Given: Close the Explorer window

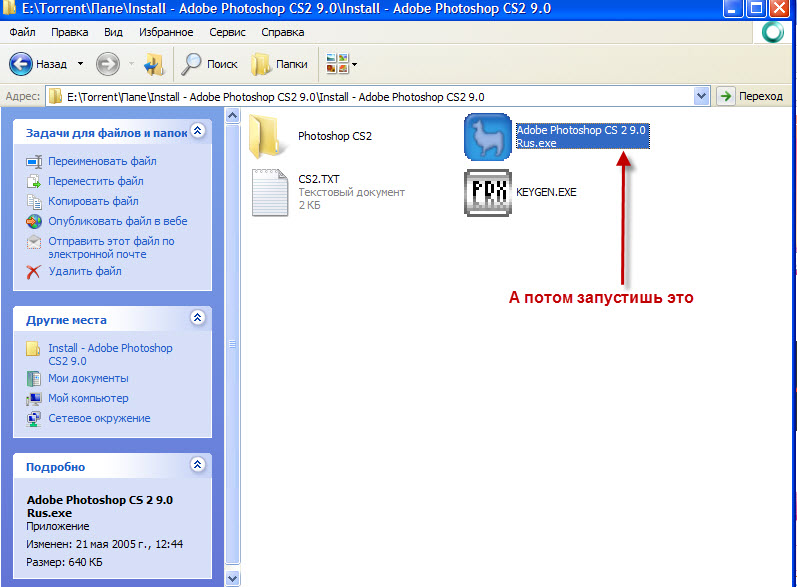Looking at the screenshot, I should click(780, 8).
